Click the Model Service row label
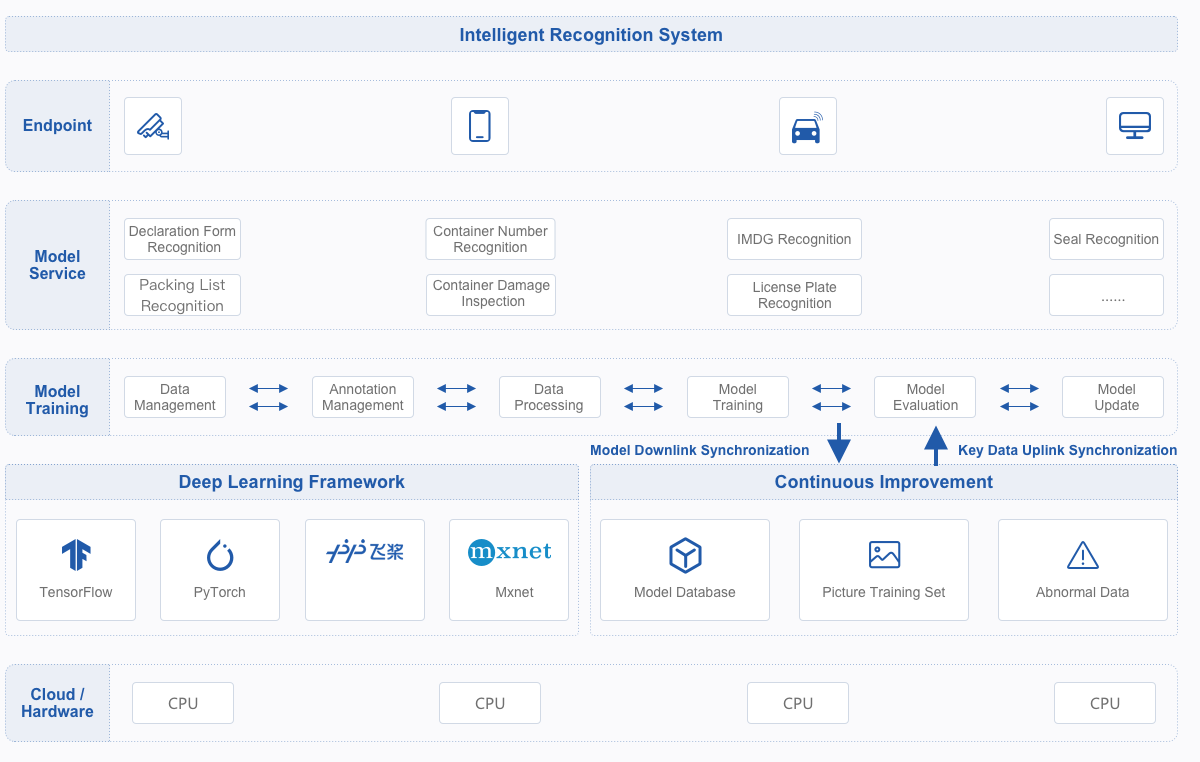This screenshot has width=1200, height=762. pyautogui.click(x=58, y=265)
